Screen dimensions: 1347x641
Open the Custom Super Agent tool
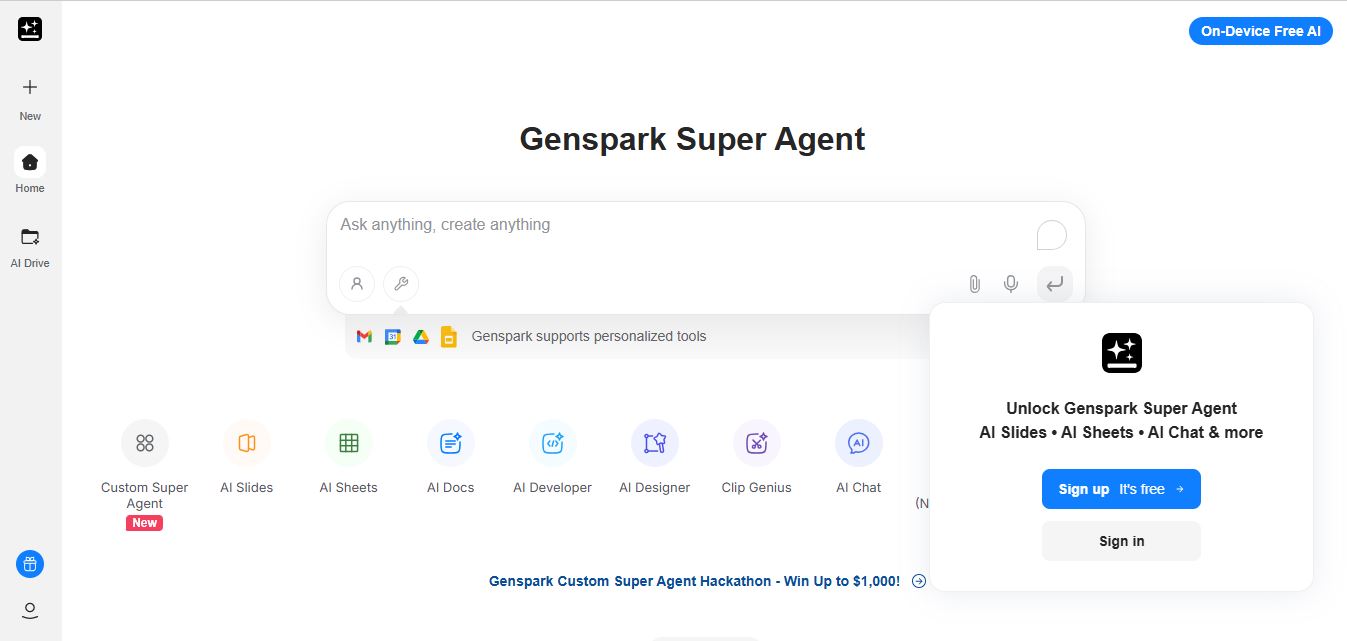point(144,442)
